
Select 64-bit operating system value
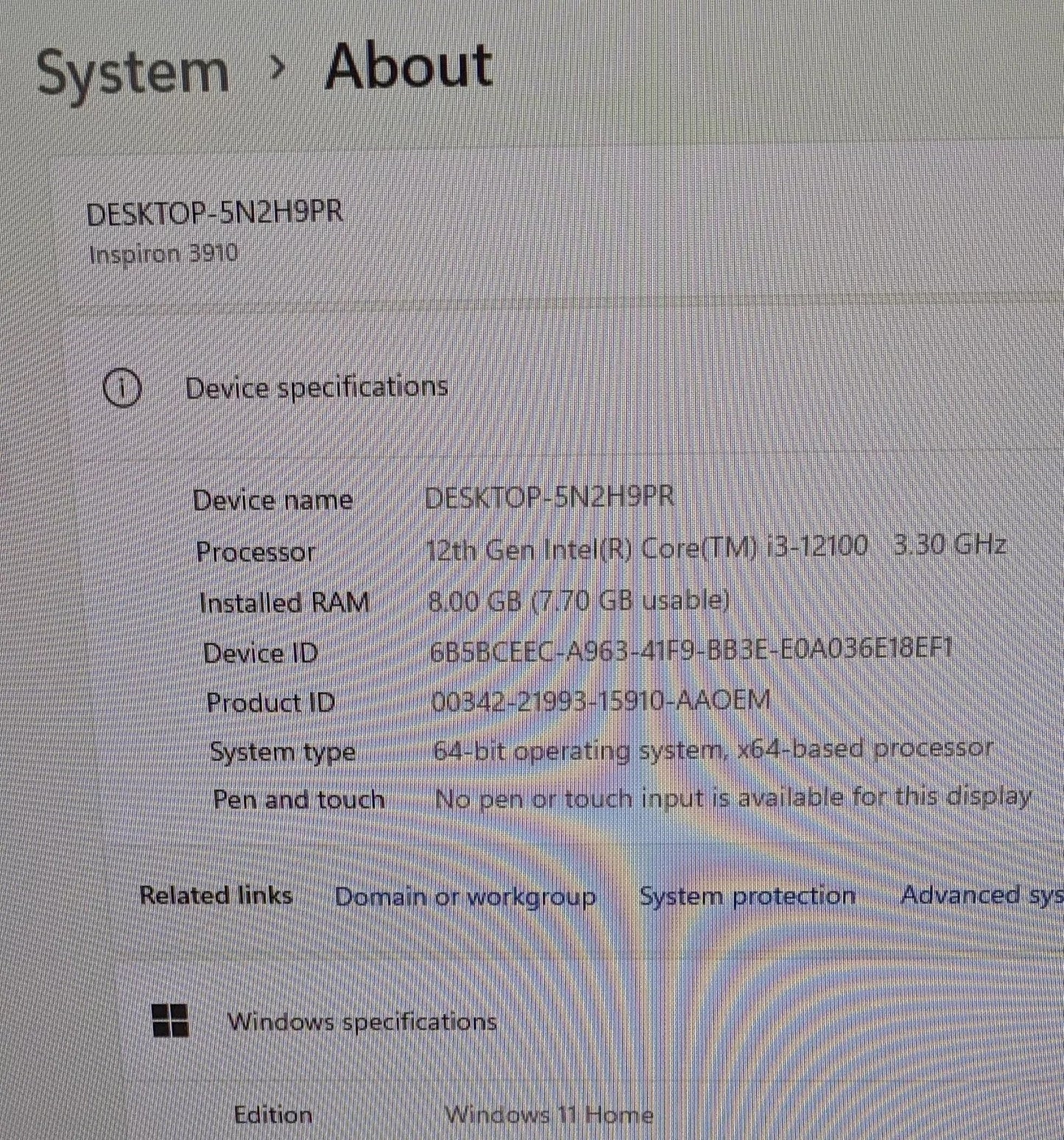[x=714, y=750]
